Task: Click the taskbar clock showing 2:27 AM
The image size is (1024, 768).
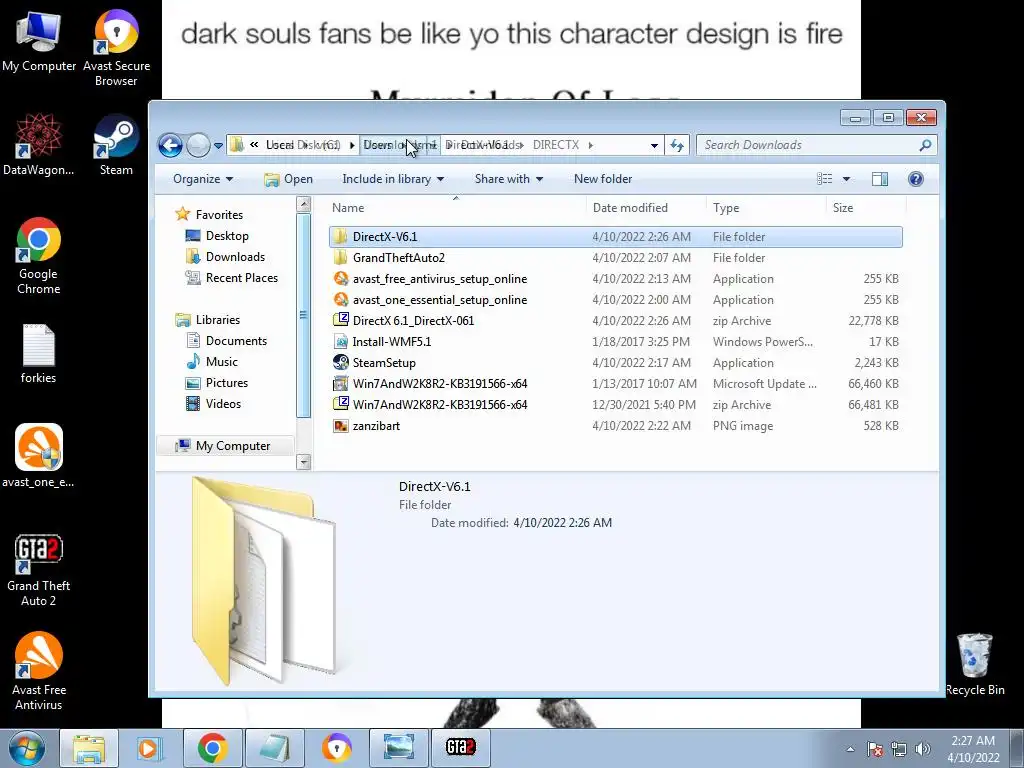Action: pyautogui.click(x=973, y=748)
